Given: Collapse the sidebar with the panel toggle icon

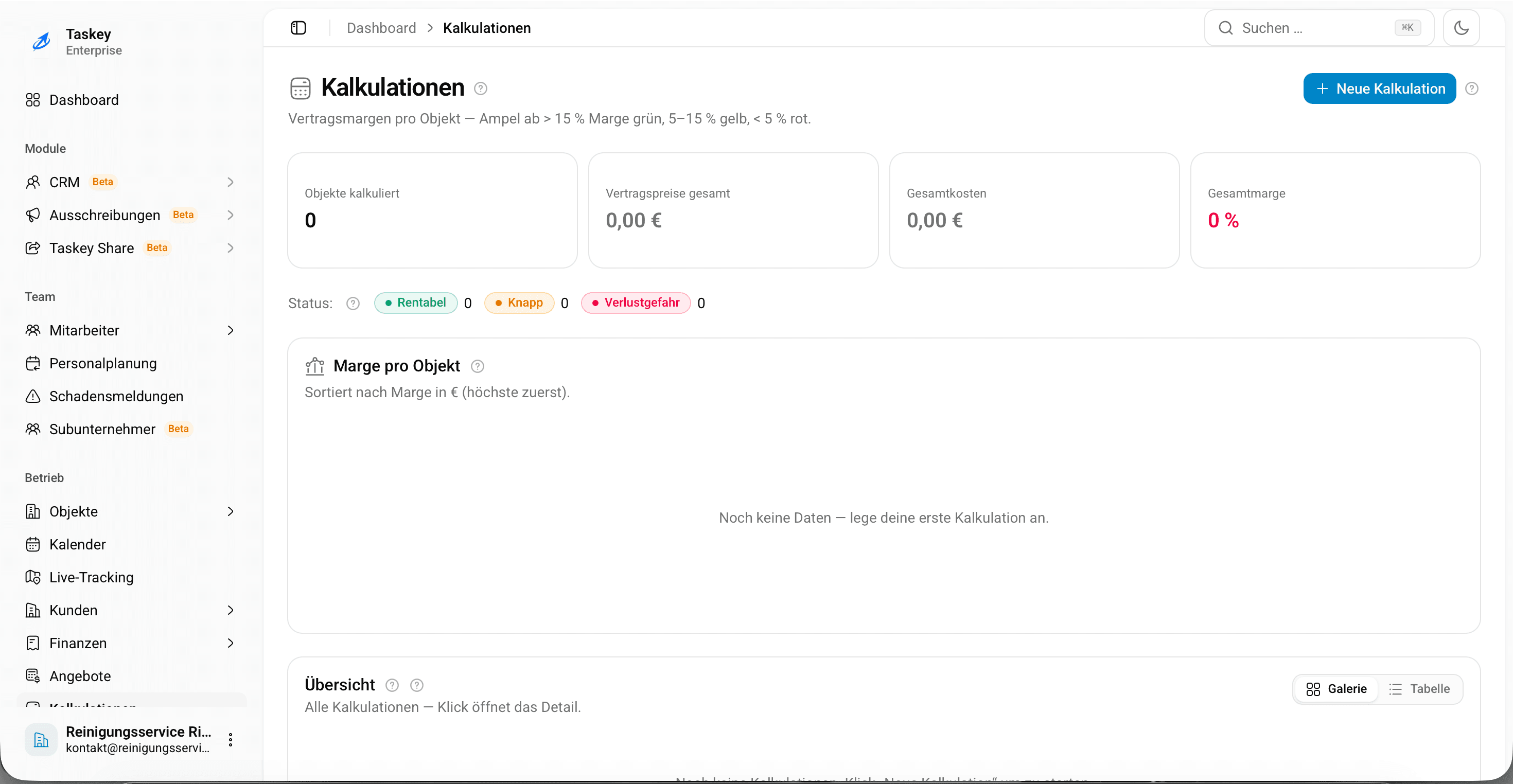Looking at the screenshot, I should 298,28.
